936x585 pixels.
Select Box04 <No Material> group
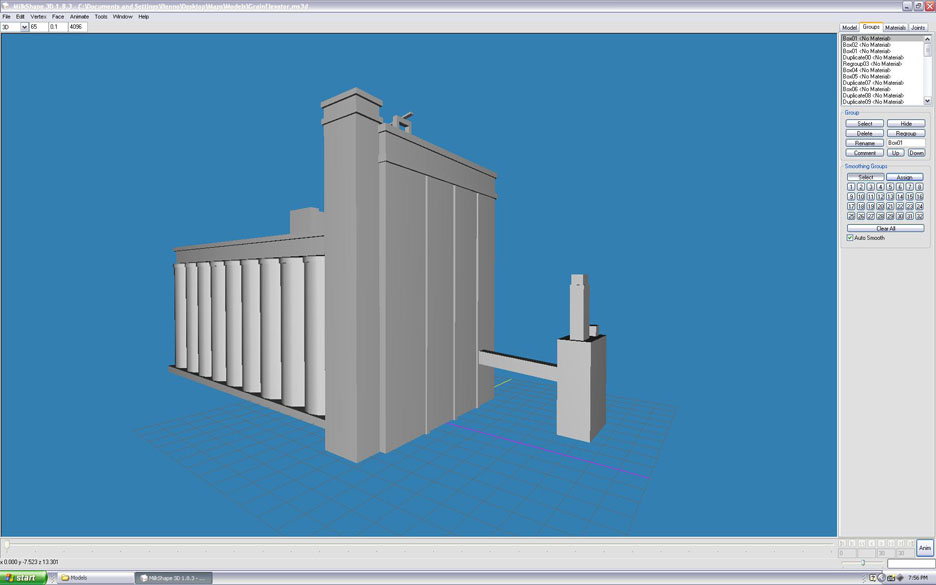[882, 70]
